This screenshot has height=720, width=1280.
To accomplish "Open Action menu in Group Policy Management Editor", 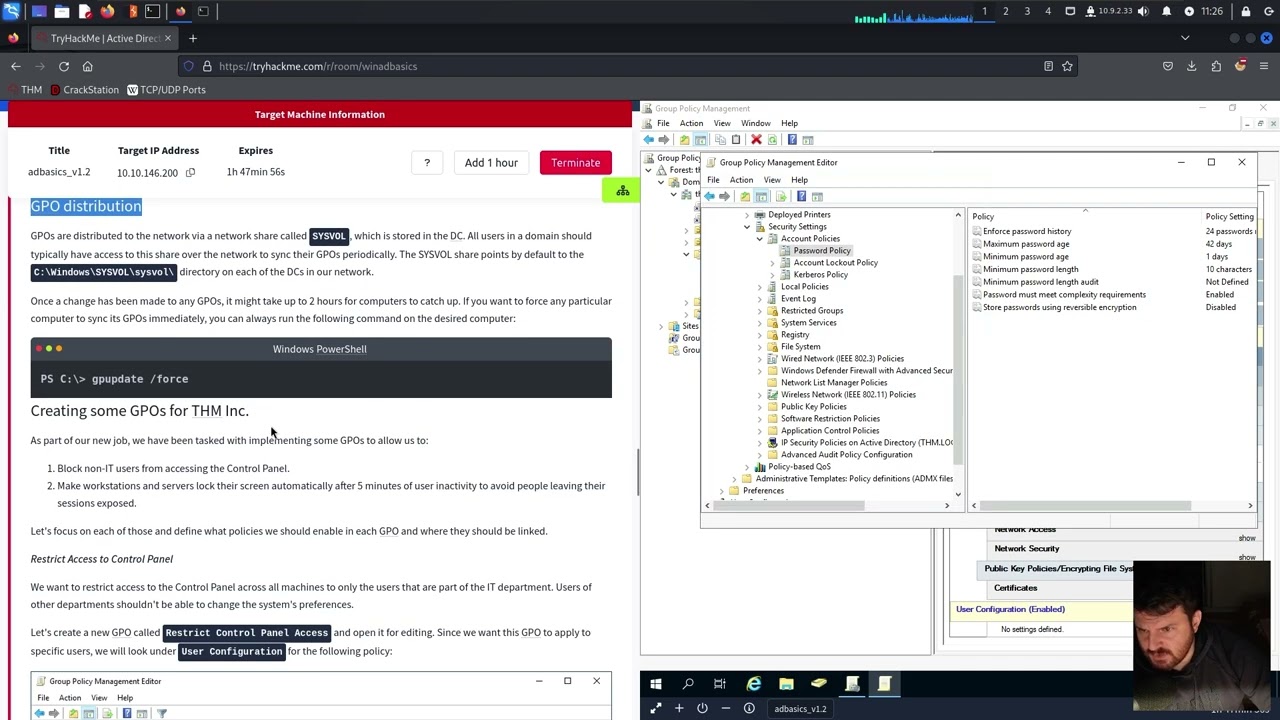I will pyautogui.click(x=741, y=180).
